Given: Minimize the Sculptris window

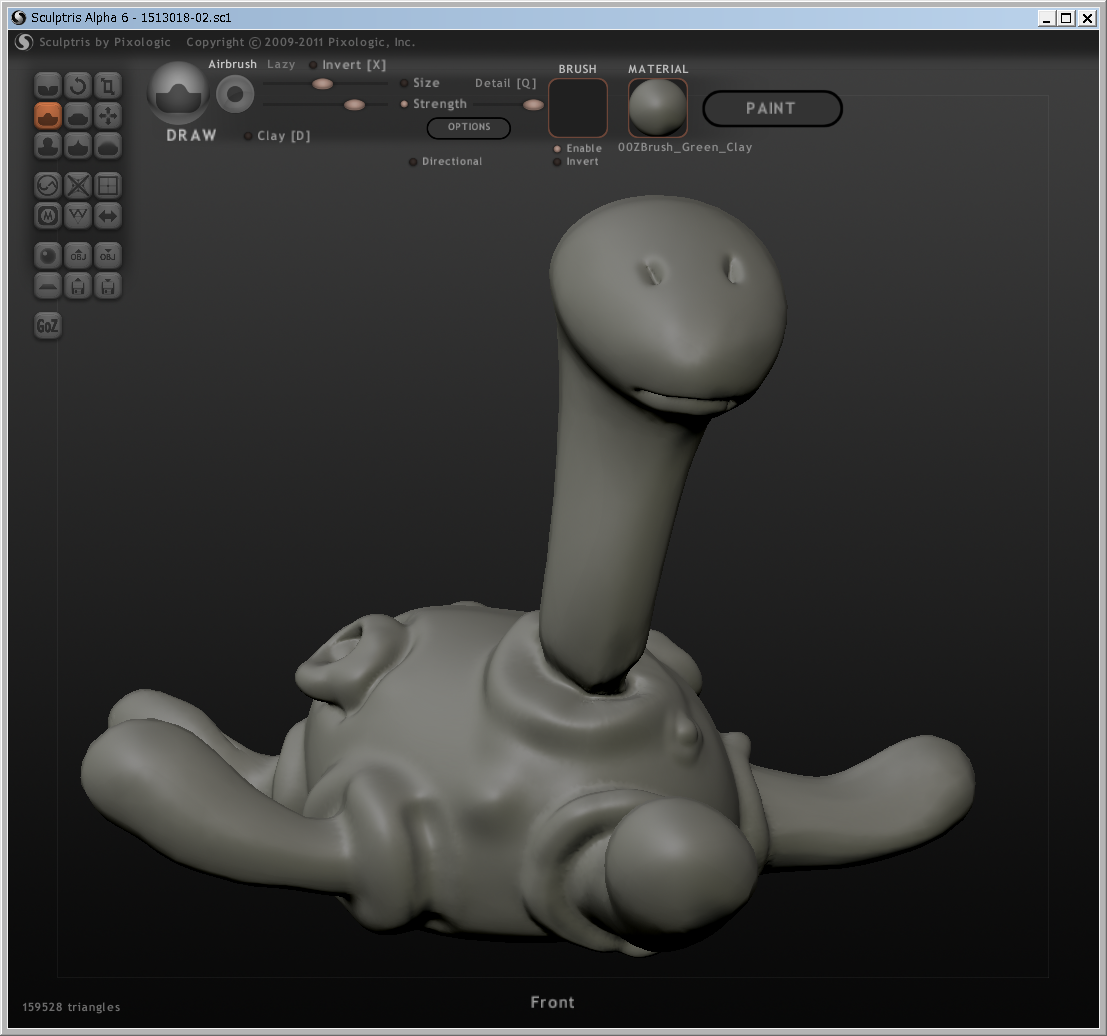Looking at the screenshot, I should click(1047, 18).
